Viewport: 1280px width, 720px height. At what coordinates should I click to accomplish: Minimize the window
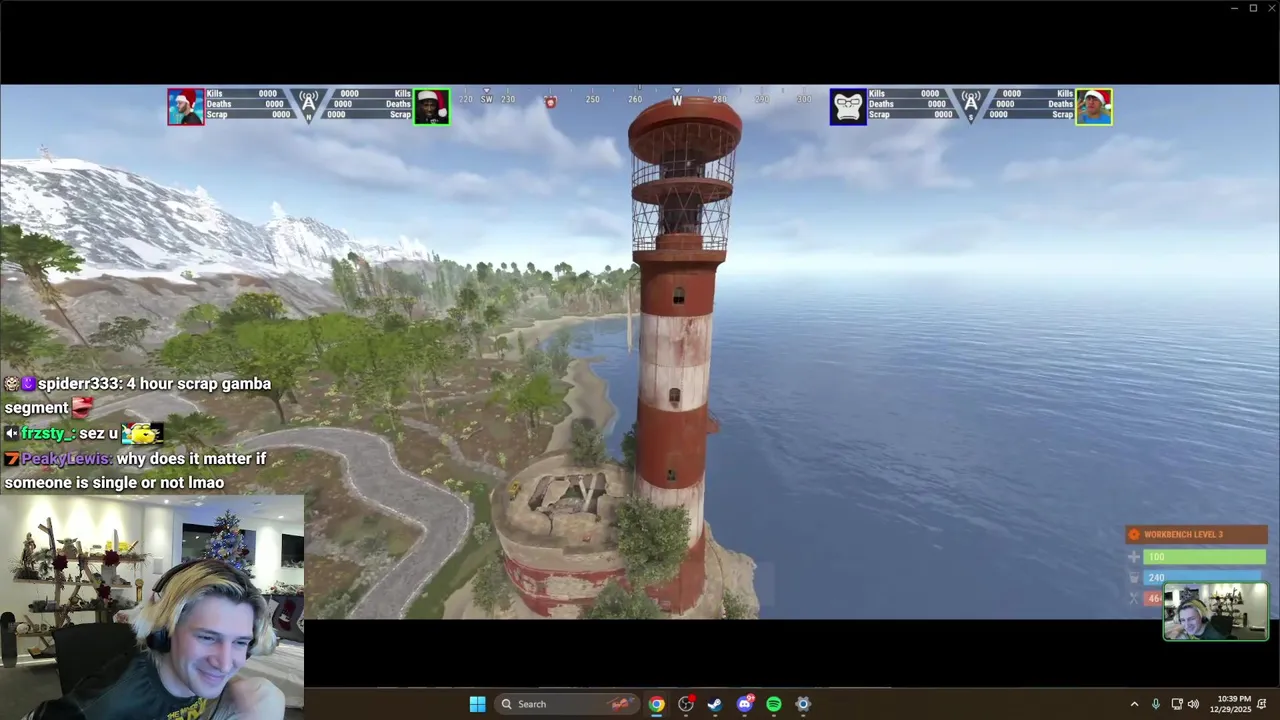click(x=1234, y=8)
